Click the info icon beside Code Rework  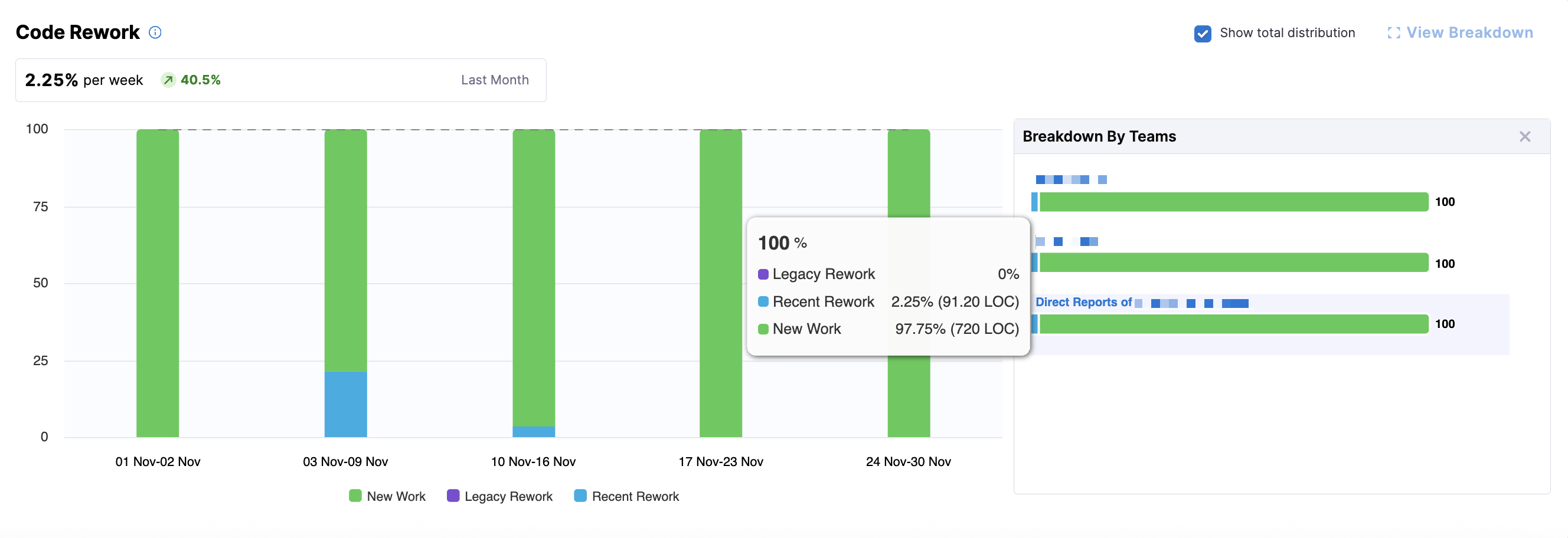[155, 32]
